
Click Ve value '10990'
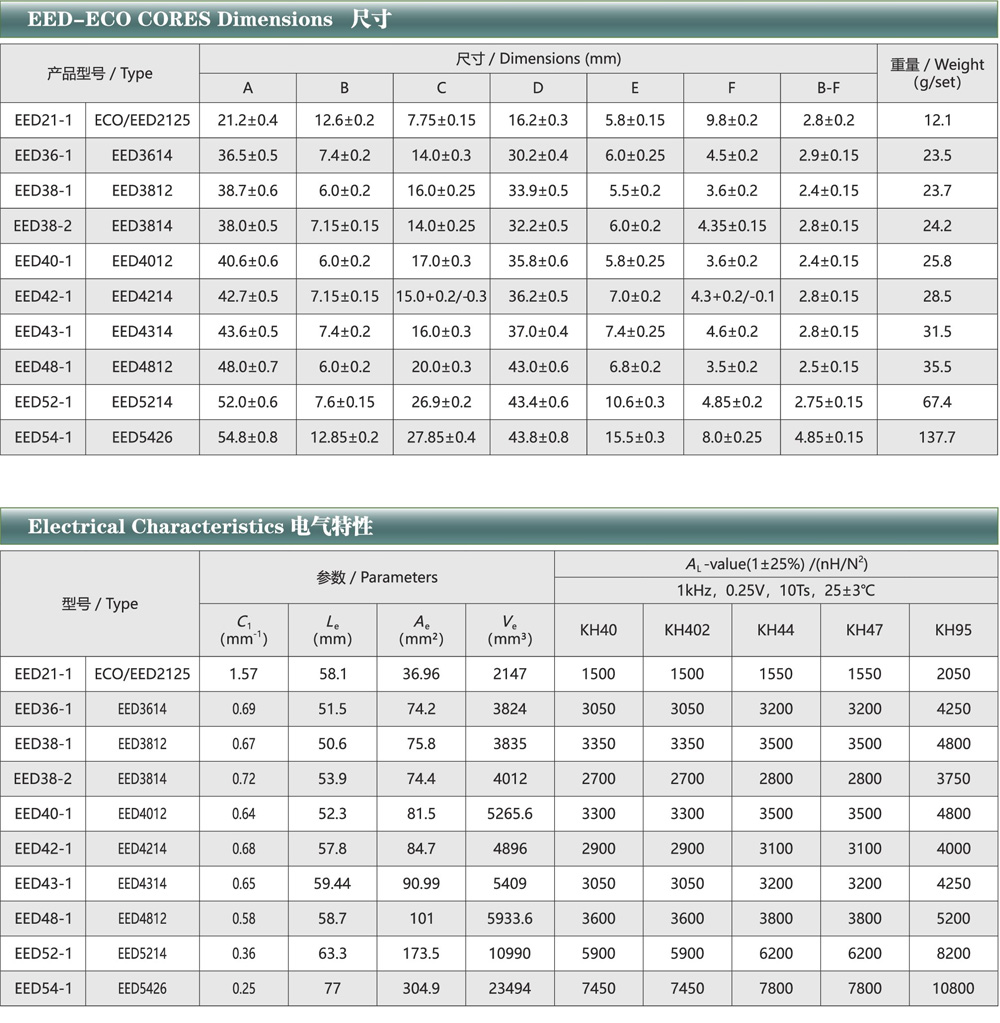(509, 954)
